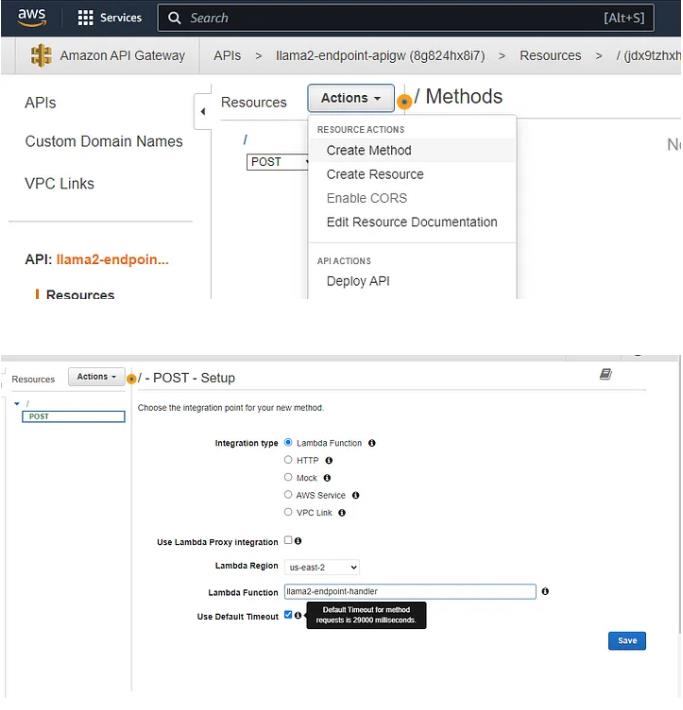Click Lambda Function name input field
Screen dimensions: 683x710
[x=410, y=591]
